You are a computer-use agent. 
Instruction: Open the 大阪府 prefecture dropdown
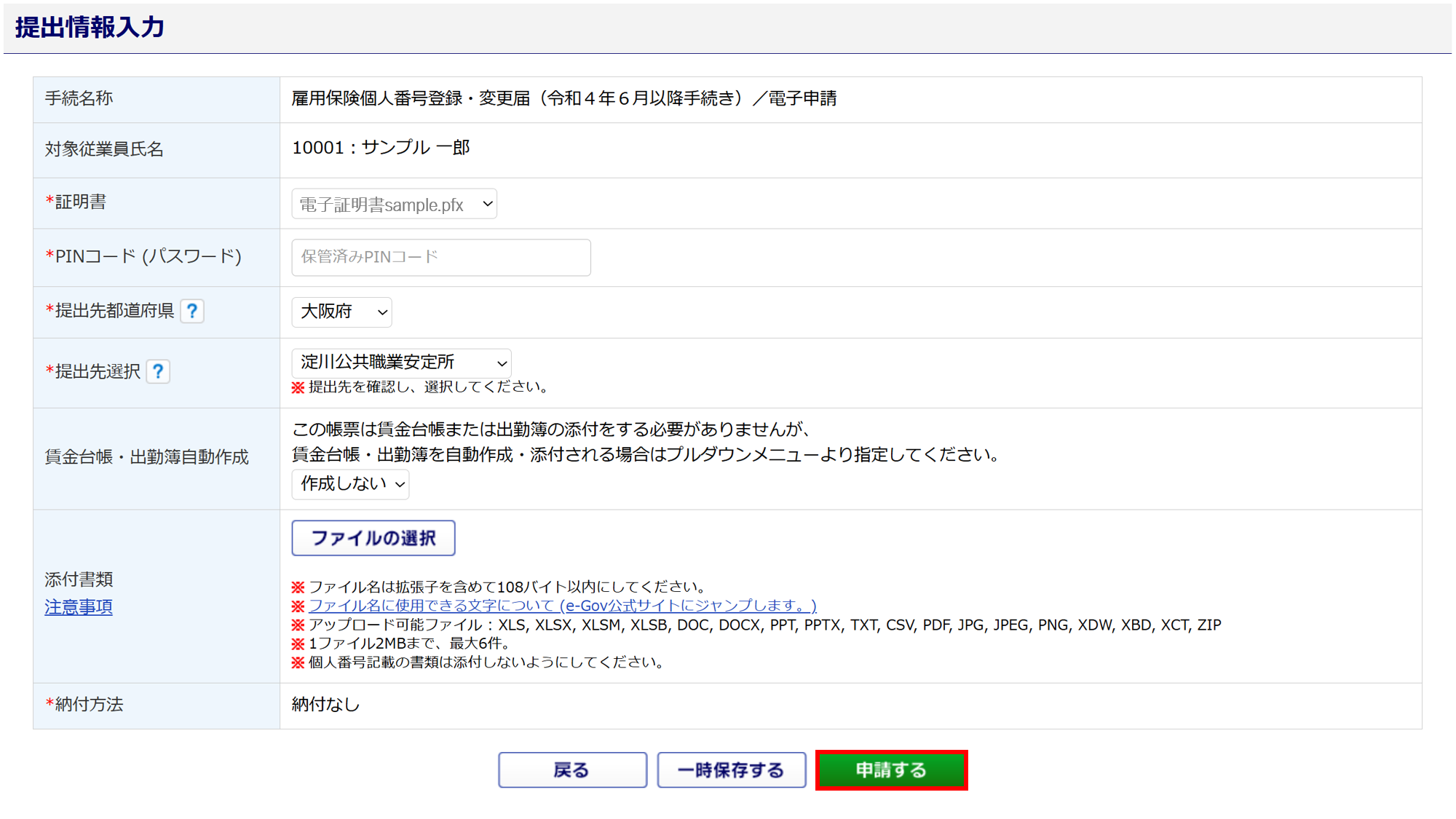coord(341,312)
